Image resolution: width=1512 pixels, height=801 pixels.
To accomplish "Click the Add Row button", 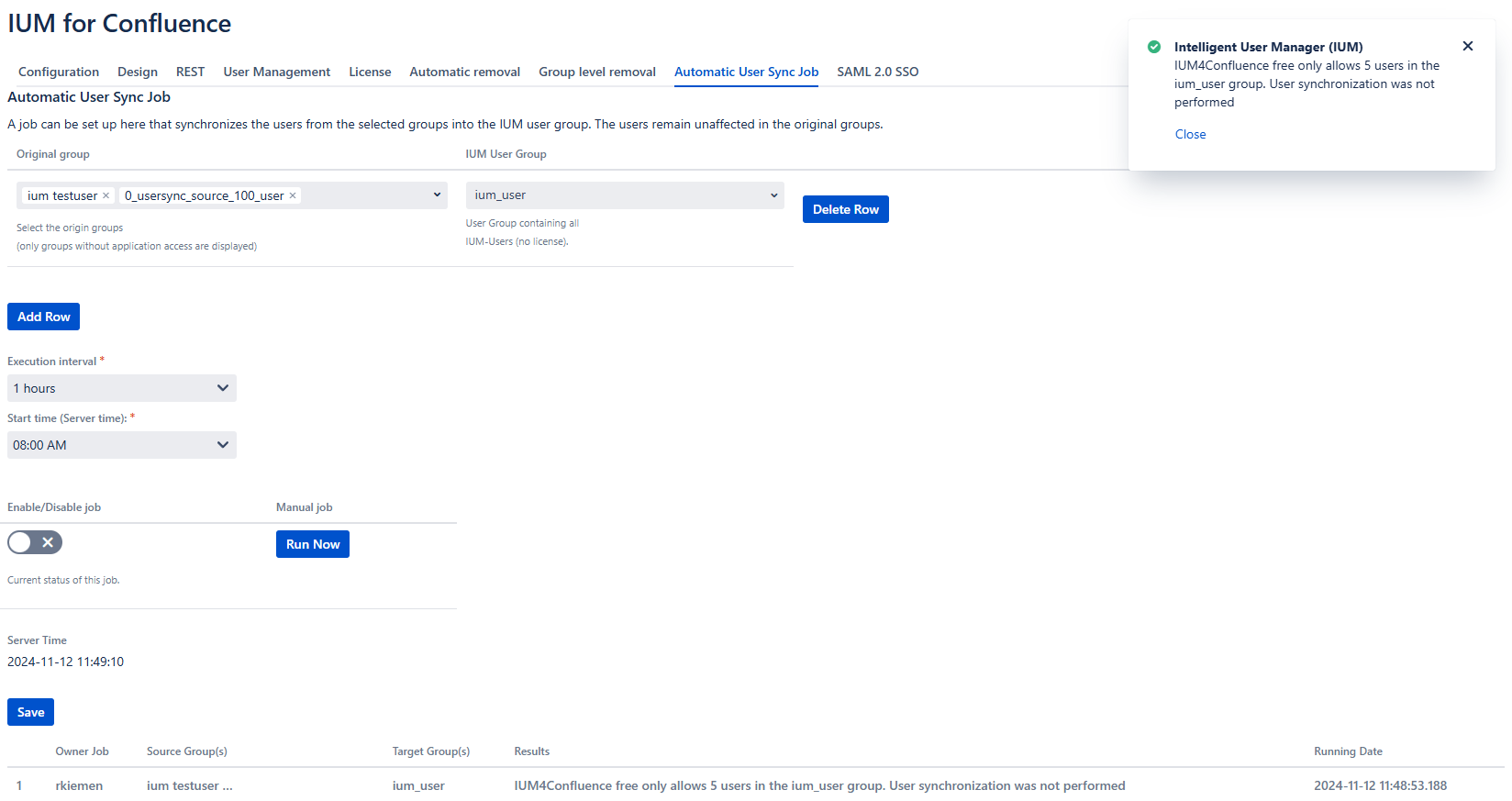I will [x=43, y=317].
